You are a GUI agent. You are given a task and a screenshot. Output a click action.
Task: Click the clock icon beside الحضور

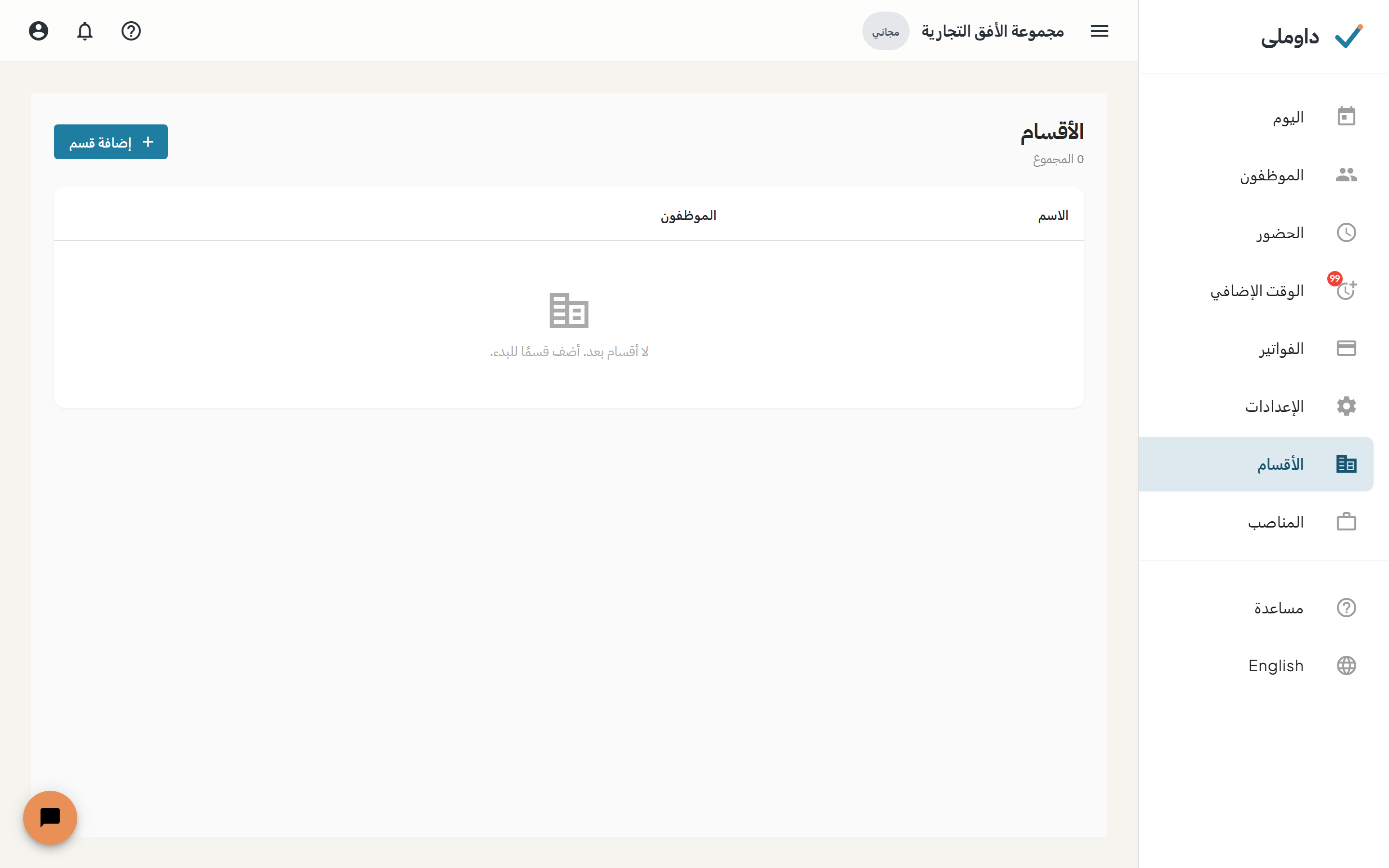coord(1346,232)
